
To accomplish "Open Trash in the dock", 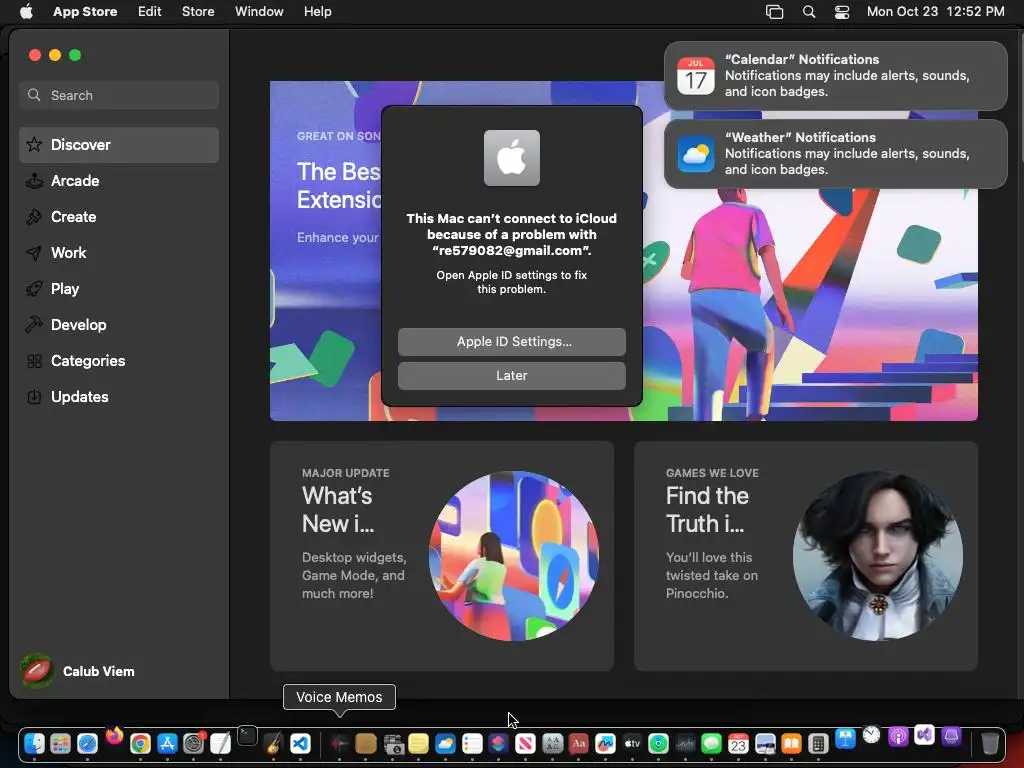I will pyautogui.click(x=990, y=743).
